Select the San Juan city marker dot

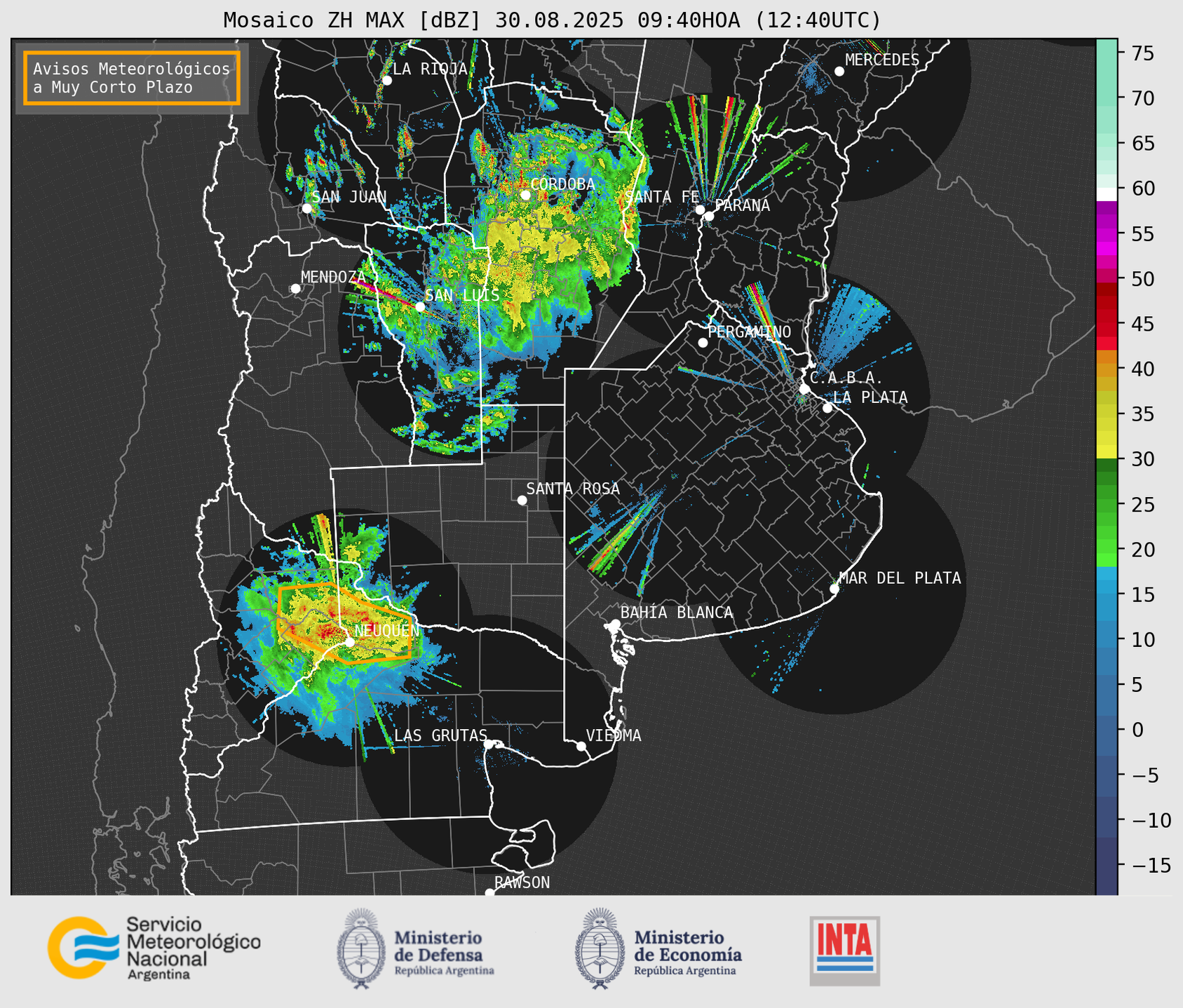306,208
